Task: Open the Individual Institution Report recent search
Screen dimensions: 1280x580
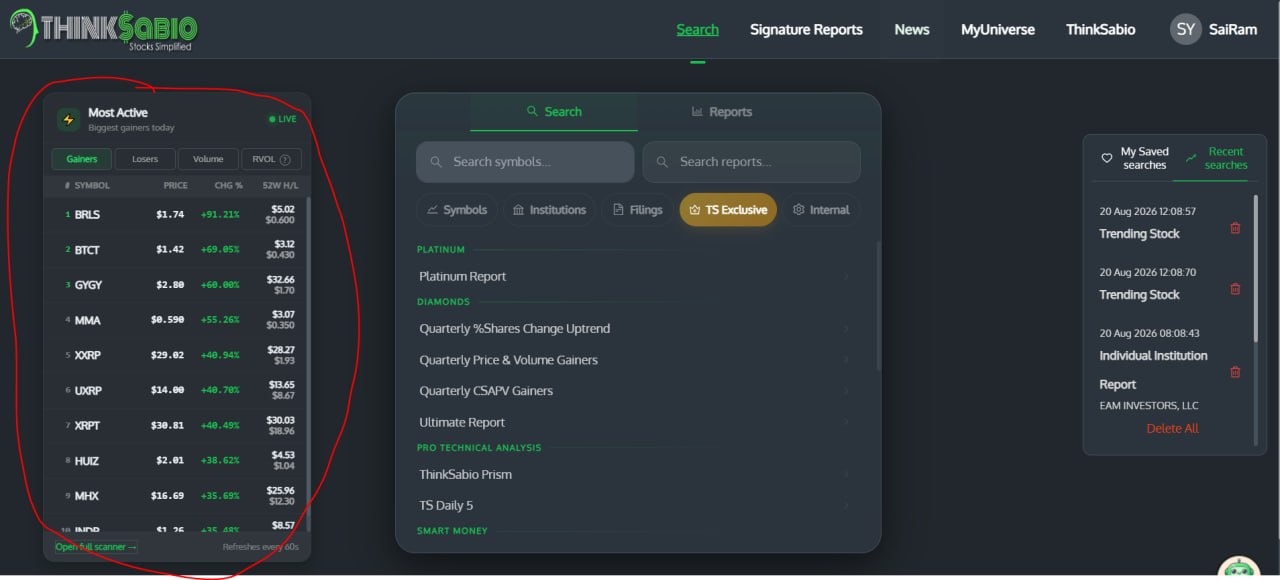Action: click(x=1153, y=370)
